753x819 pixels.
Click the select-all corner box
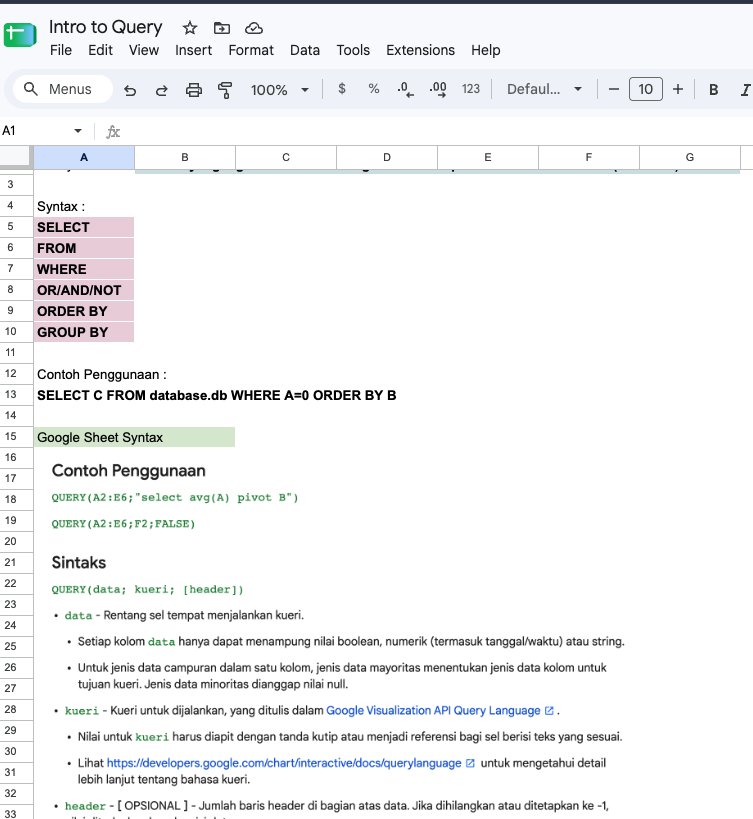coord(15,157)
